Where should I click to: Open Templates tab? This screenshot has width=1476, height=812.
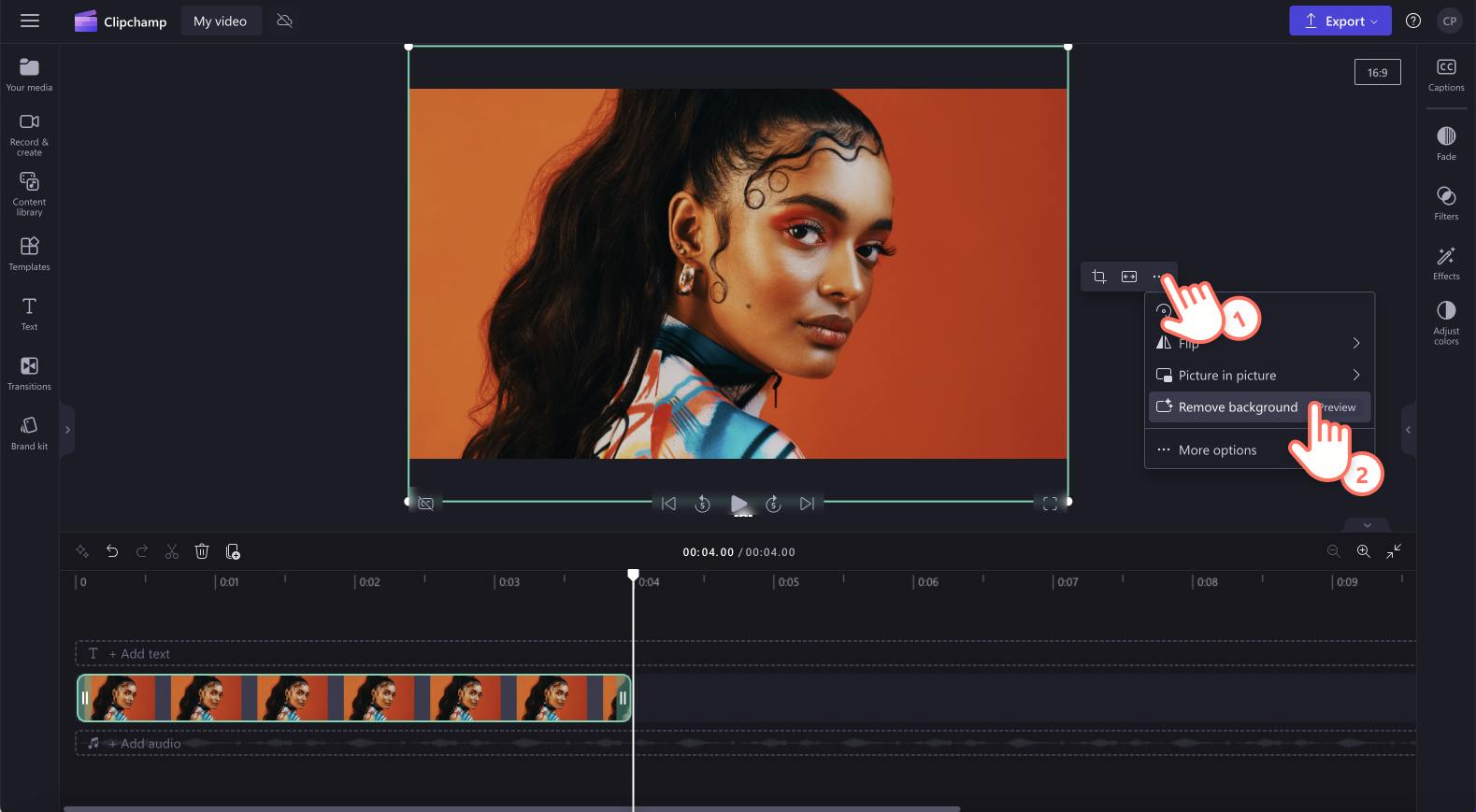[x=29, y=253]
